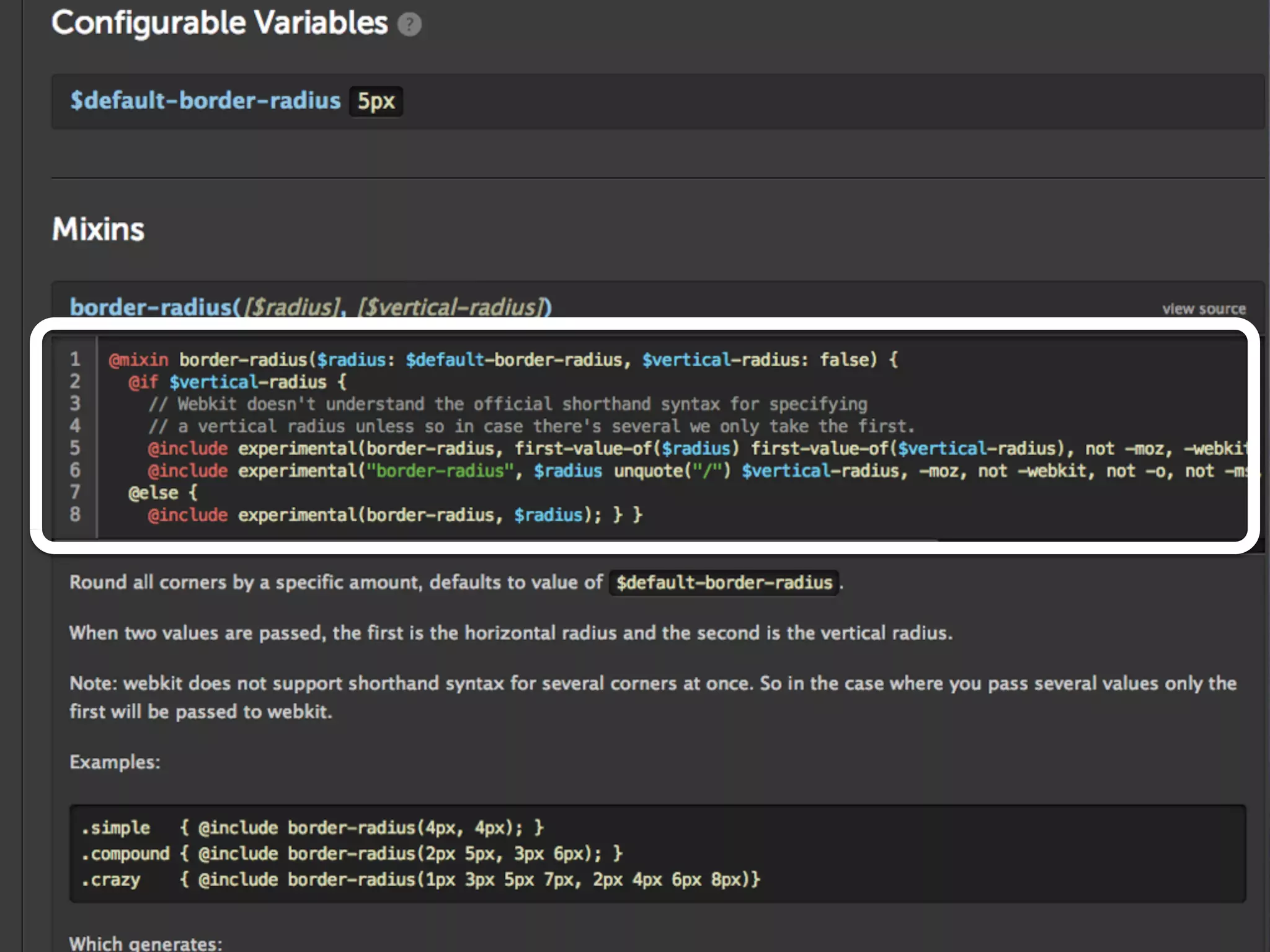The width and height of the screenshot is (1270, 952).
Task: Click the 'Examples:' label text
Action: click(115, 762)
